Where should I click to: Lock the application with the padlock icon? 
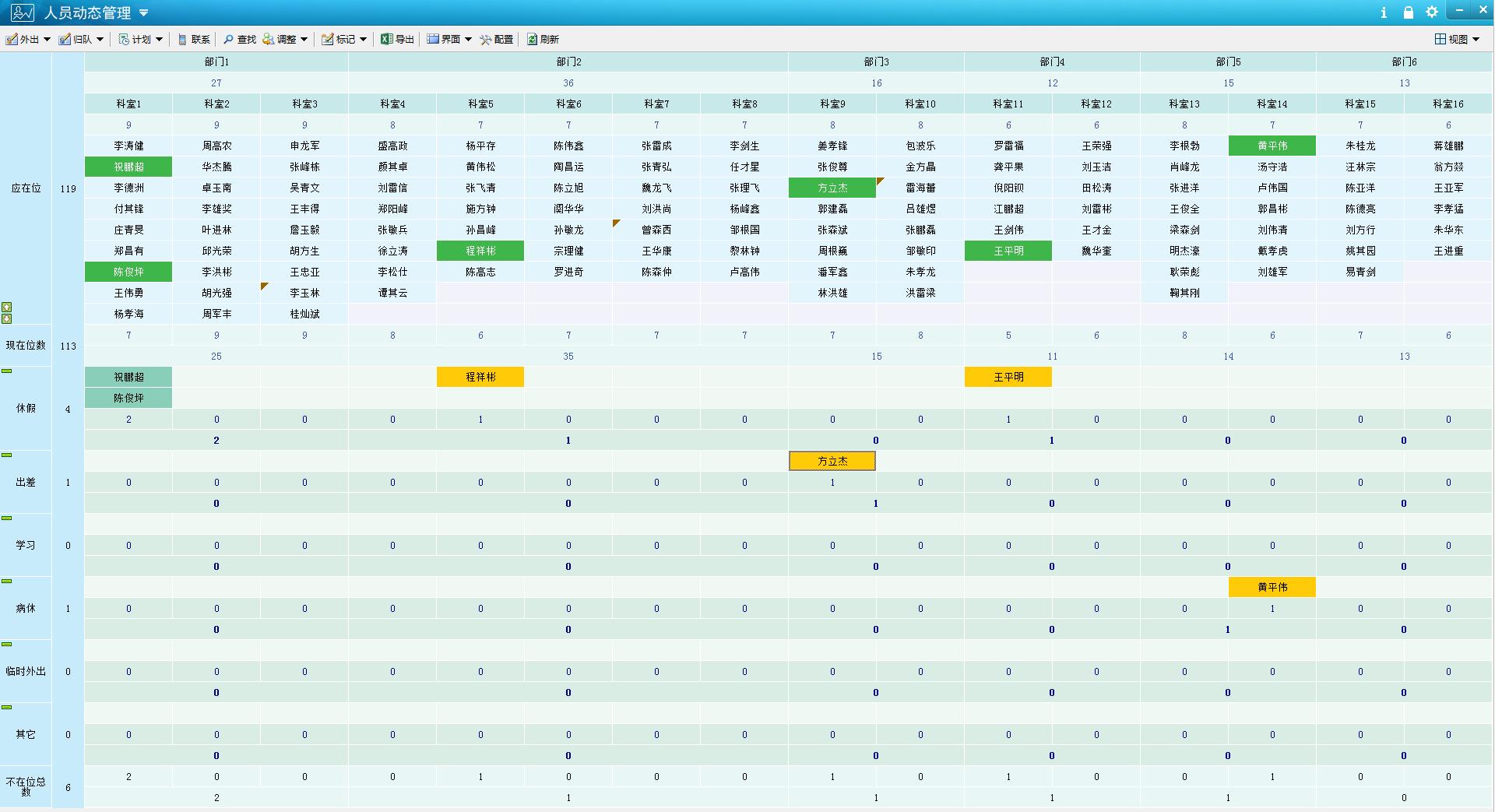point(1408,12)
